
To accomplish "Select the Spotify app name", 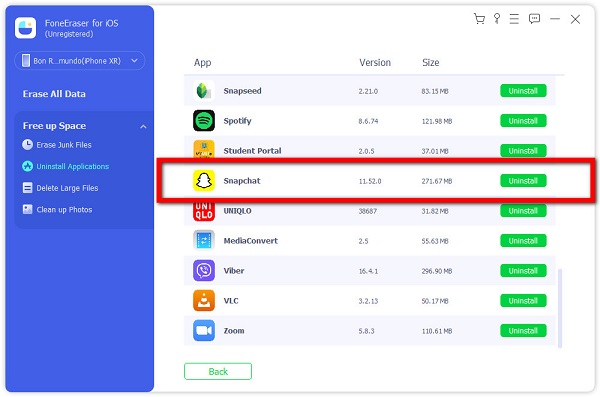I will click(237, 121).
